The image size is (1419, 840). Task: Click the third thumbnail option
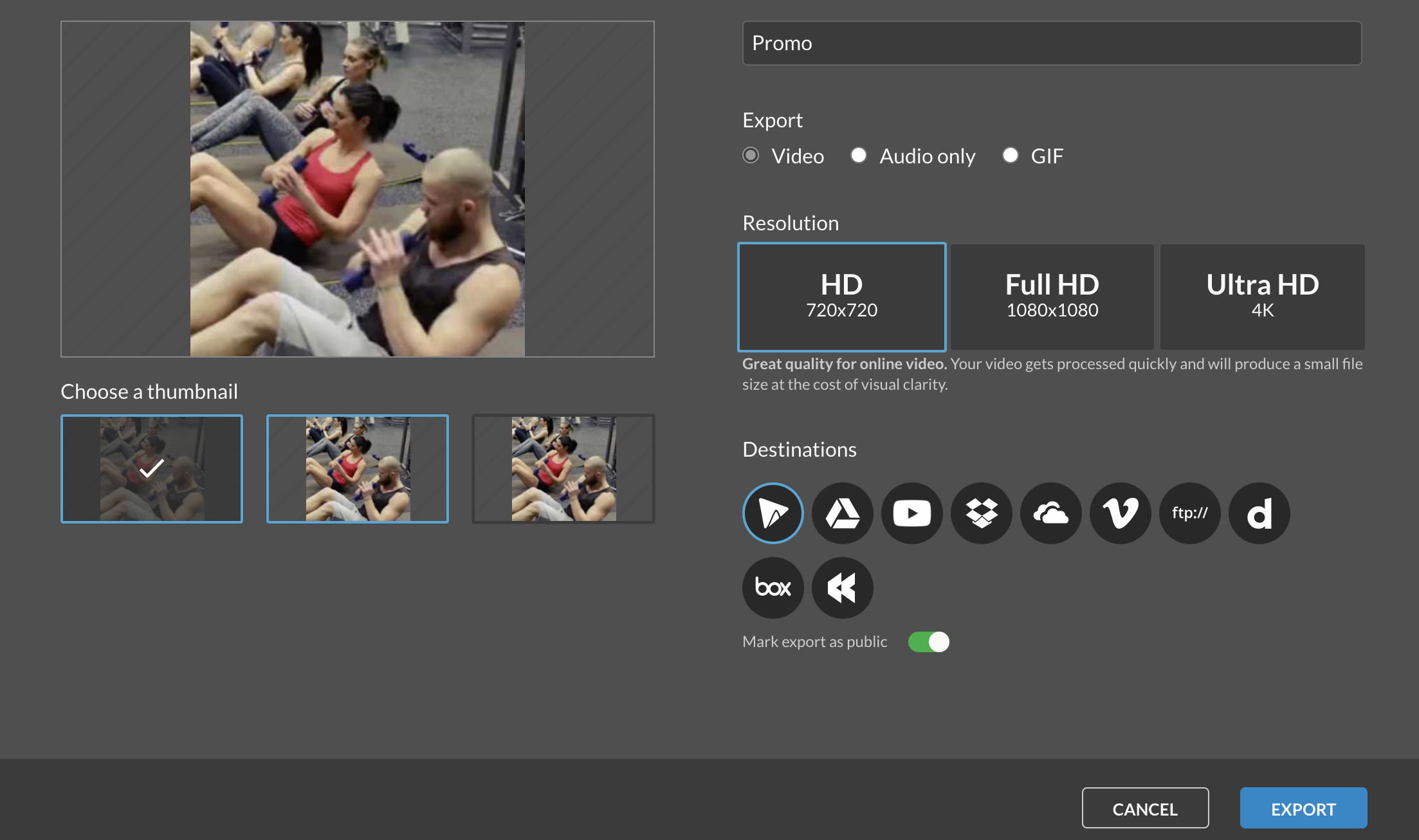pyautogui.click(x=563, y=468)
